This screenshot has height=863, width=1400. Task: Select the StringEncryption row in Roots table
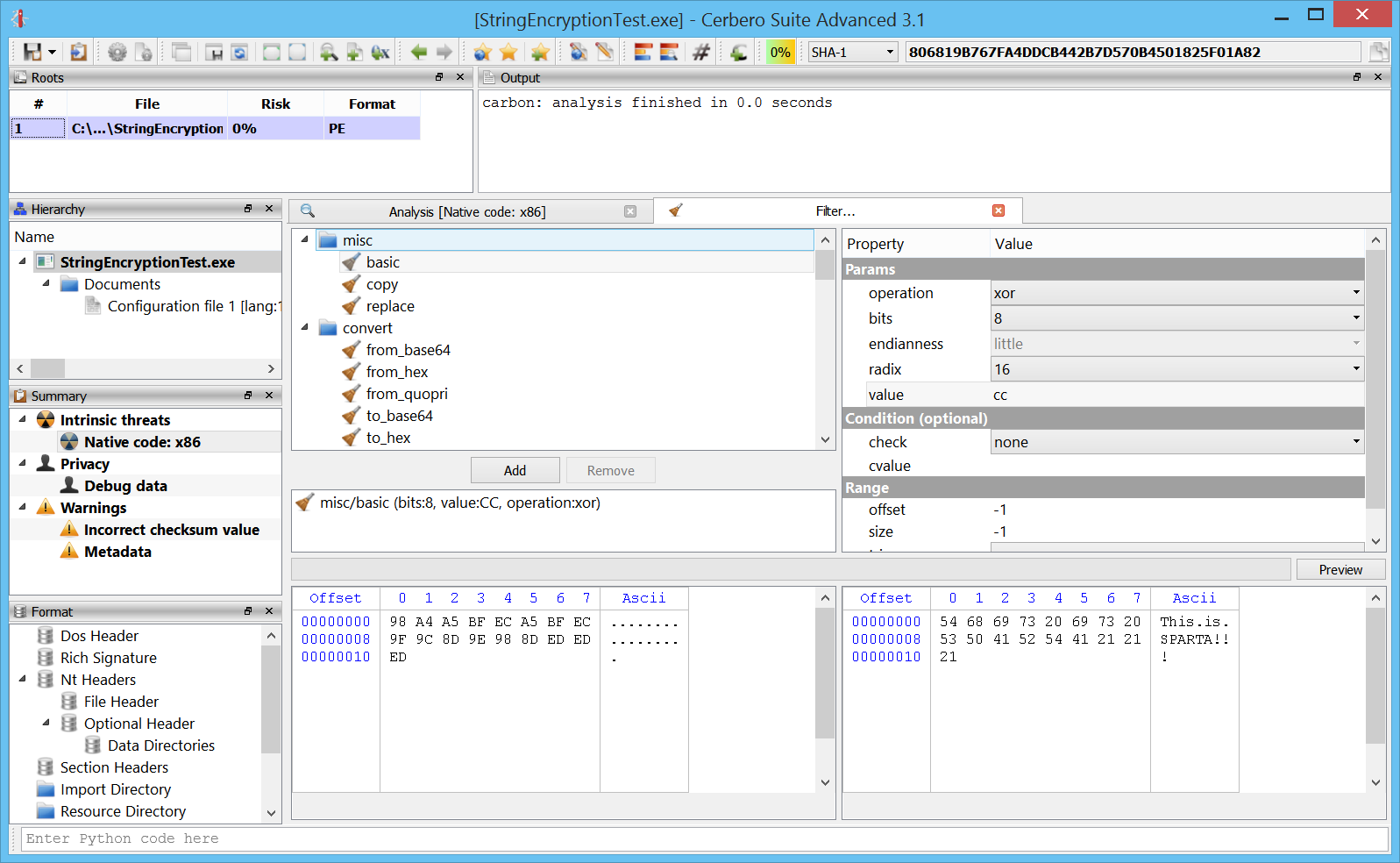tap(215, 128)
